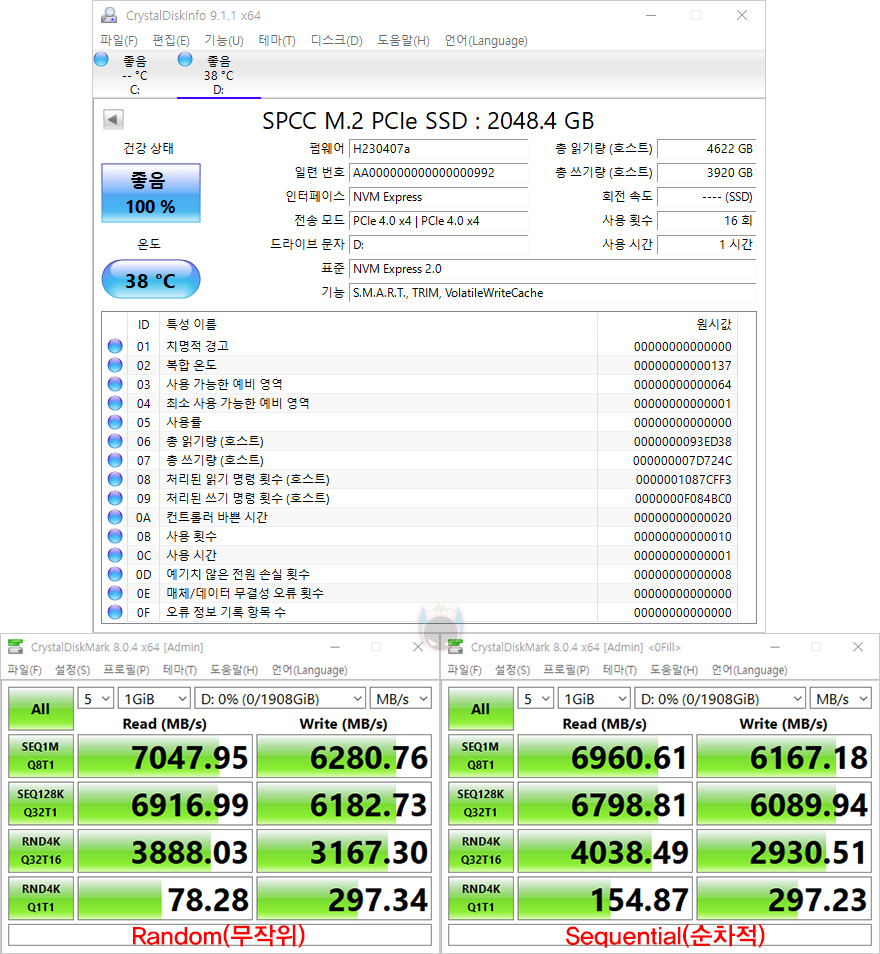Run RND4K Q1T1 test in right CrystalDiskMark

click(x=481, y=899)
